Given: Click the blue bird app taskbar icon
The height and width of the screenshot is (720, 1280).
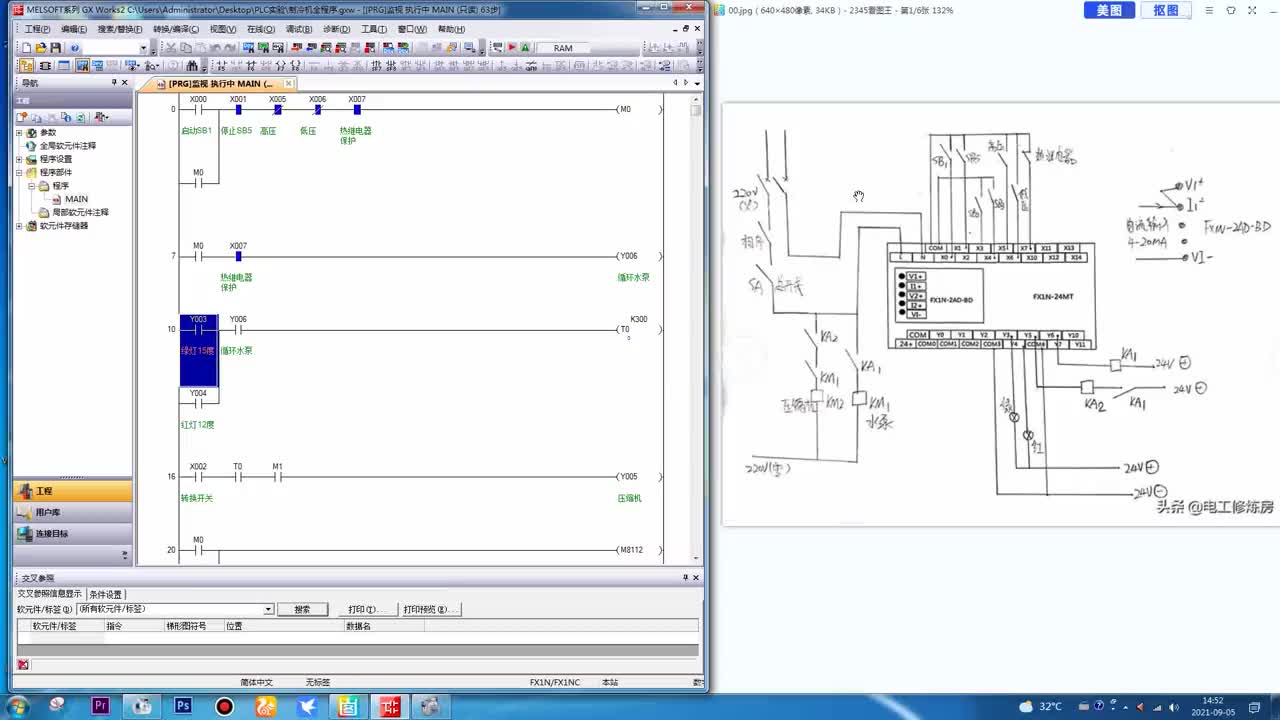Looking at the screenshot, I should point(306,706).
